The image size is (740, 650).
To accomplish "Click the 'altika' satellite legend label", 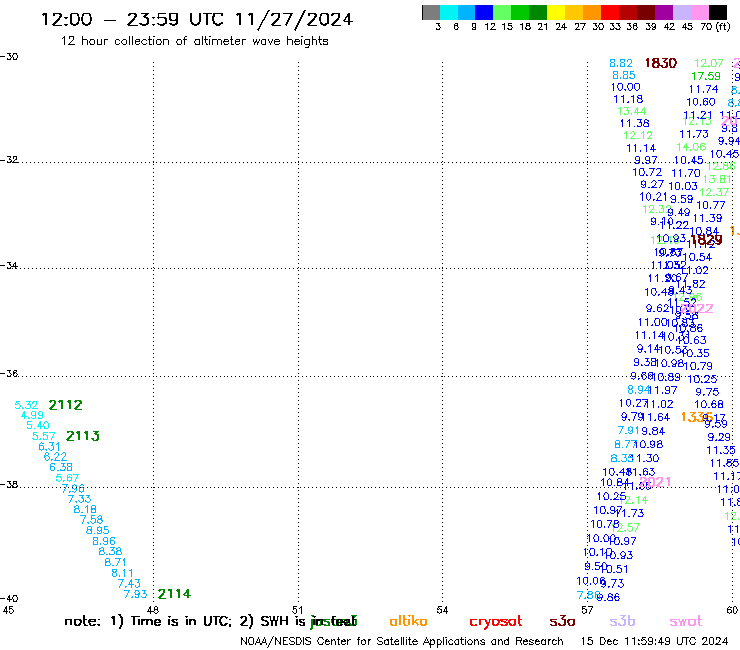I will pos(408,621).
